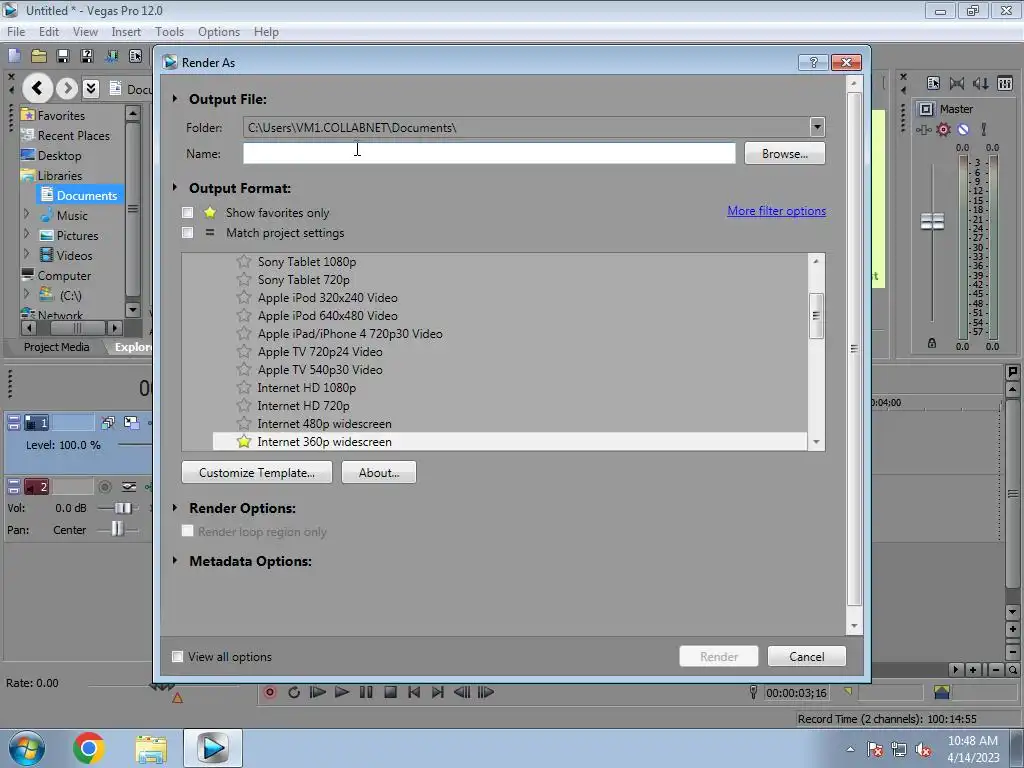The image size is (1024, 768).
Task: Open the Options menu
Action: point(219,31)
